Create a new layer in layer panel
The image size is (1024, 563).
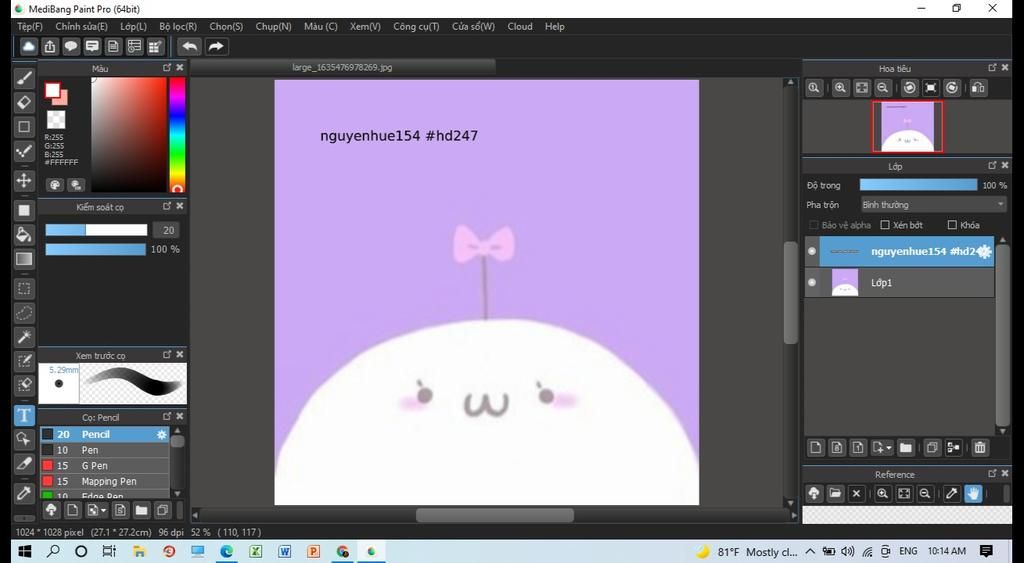[x=816, y=447]
